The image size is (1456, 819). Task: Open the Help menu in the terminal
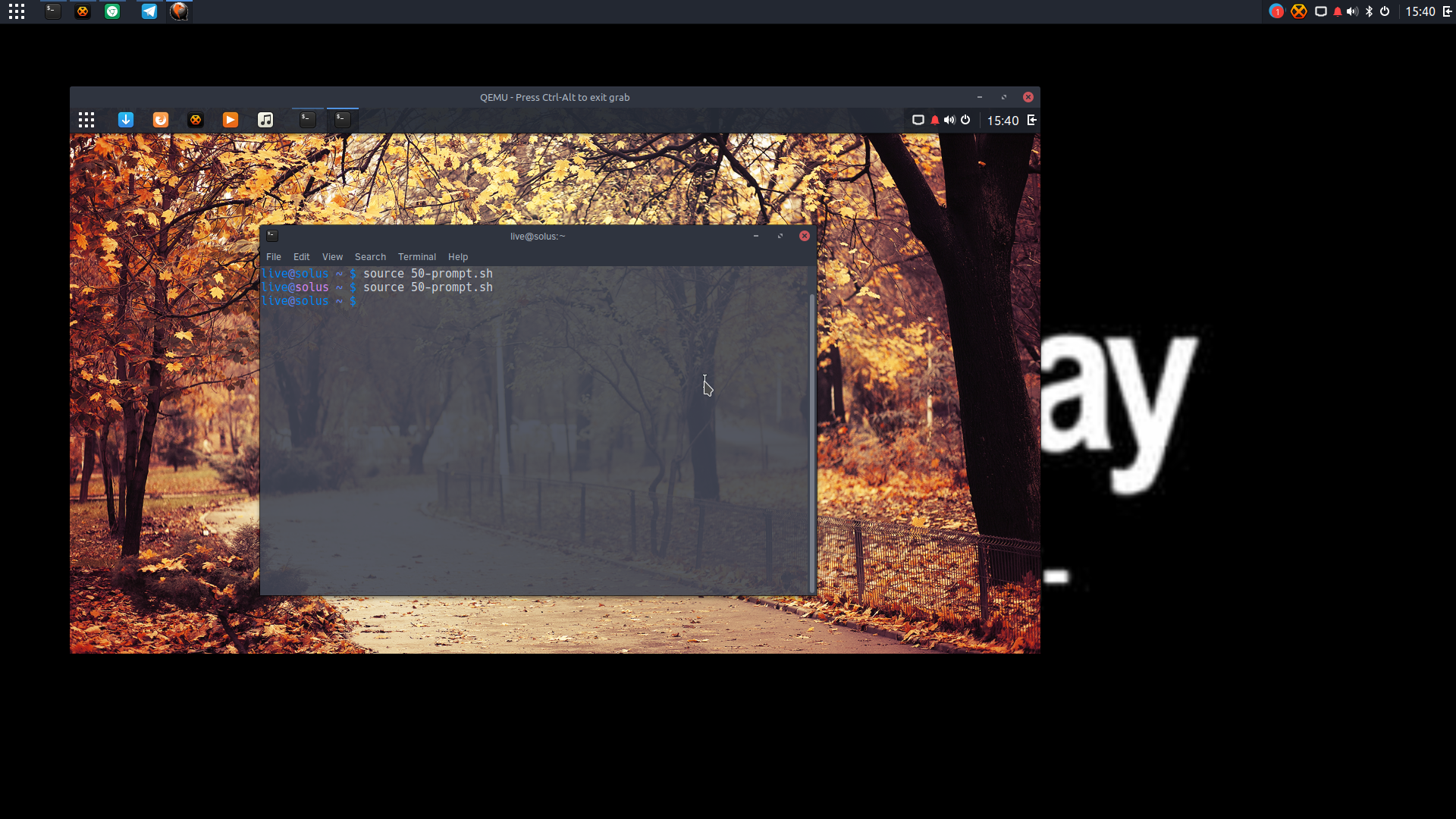point(458,257)
